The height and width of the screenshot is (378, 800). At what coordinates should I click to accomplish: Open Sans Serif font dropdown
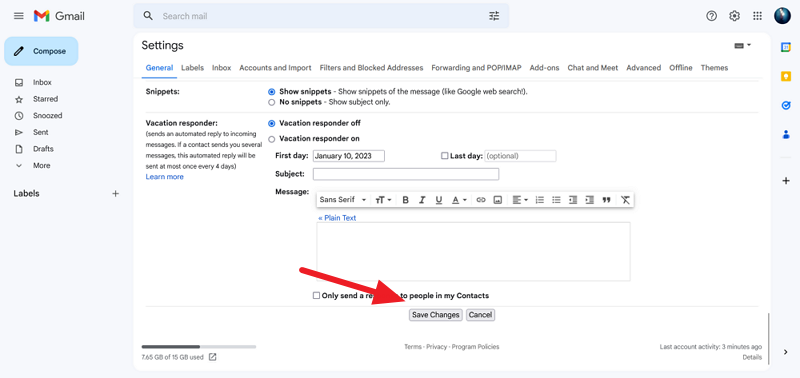[x=343, y=200]
